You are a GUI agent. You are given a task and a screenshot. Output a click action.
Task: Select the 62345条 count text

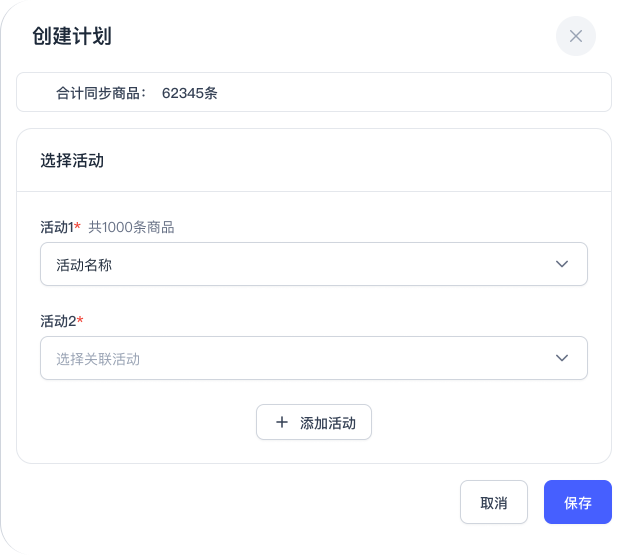pos(190,93)
